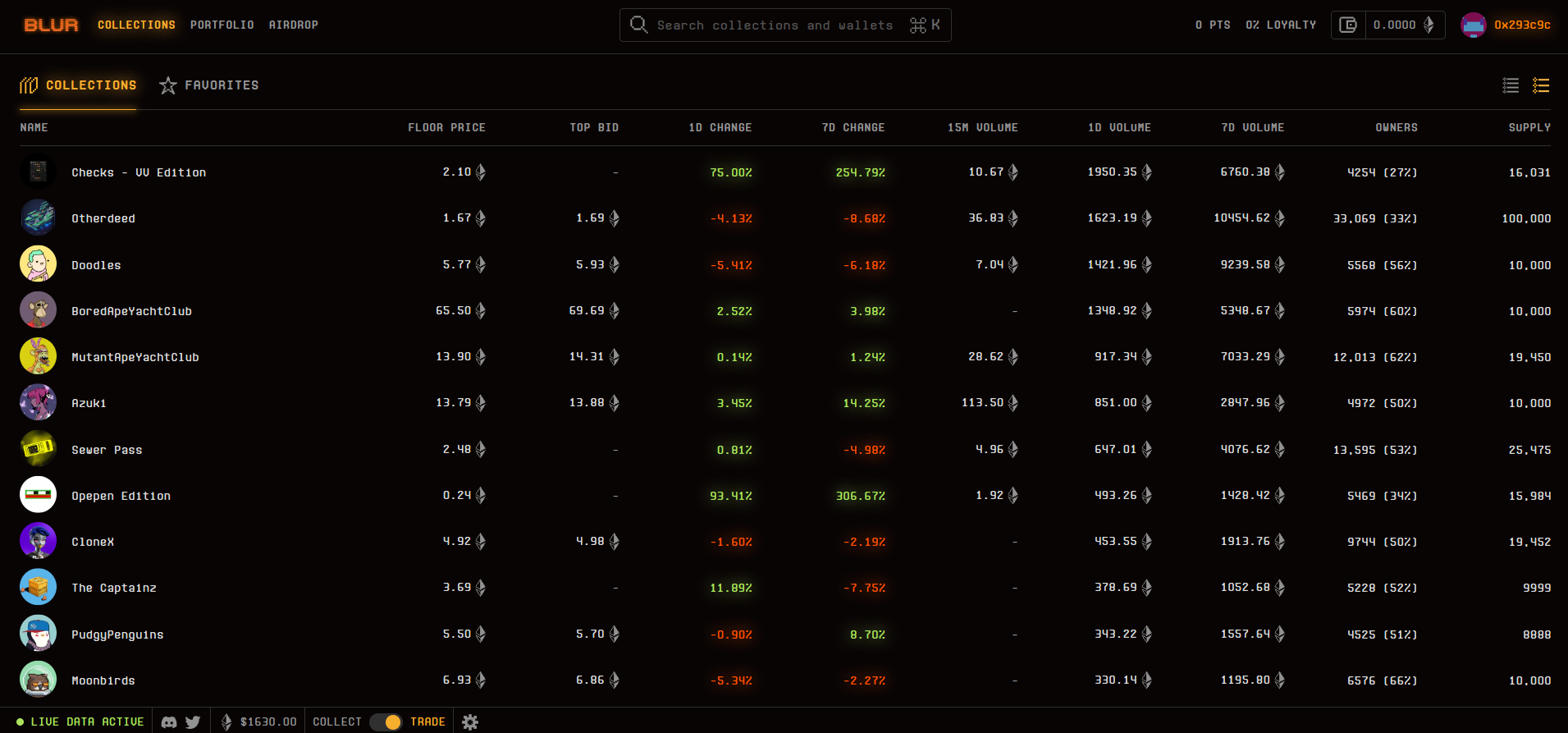
Task: Open the Moonbirds collection avatar
Action: 38,680
